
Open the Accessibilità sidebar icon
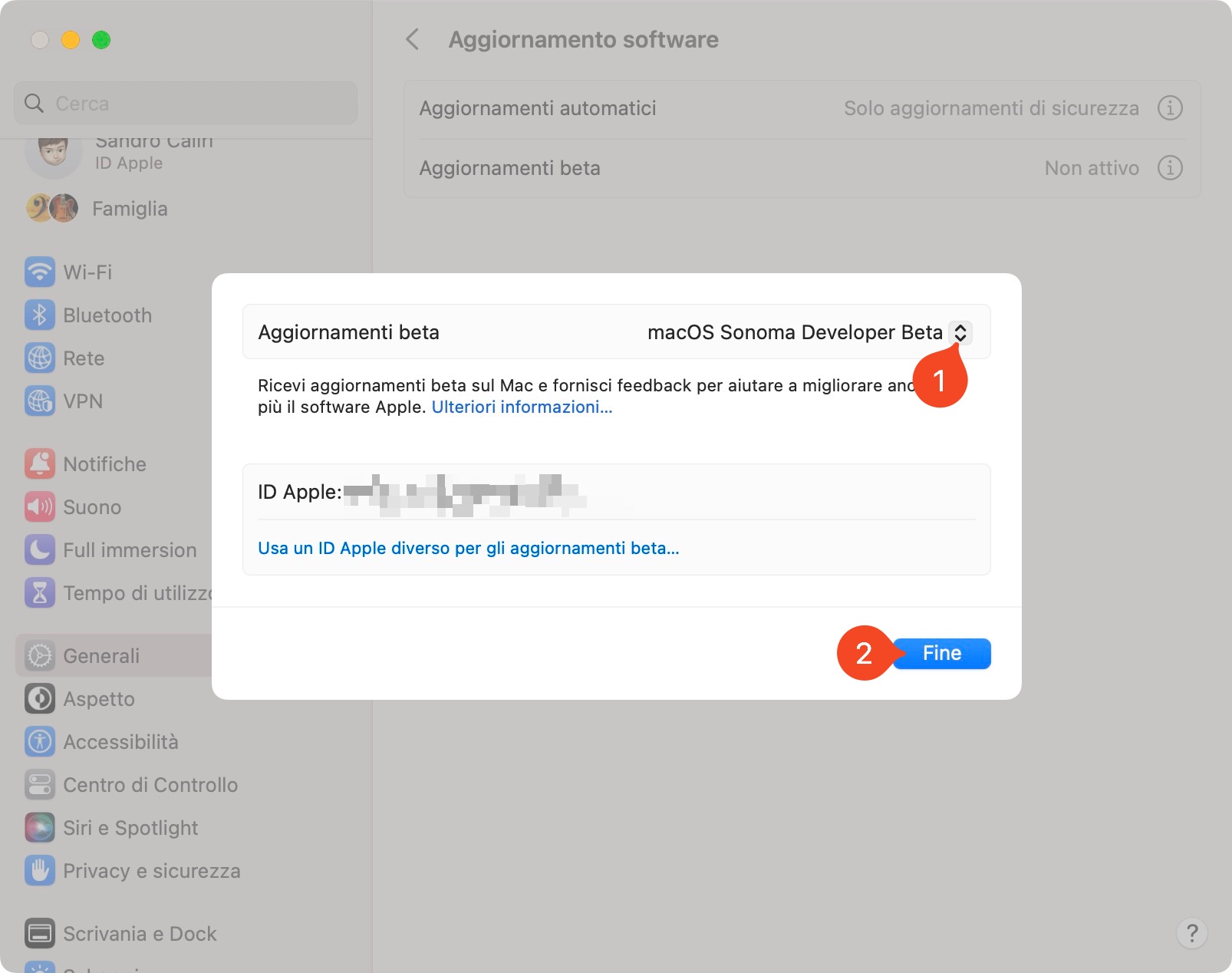pos(40,741)
